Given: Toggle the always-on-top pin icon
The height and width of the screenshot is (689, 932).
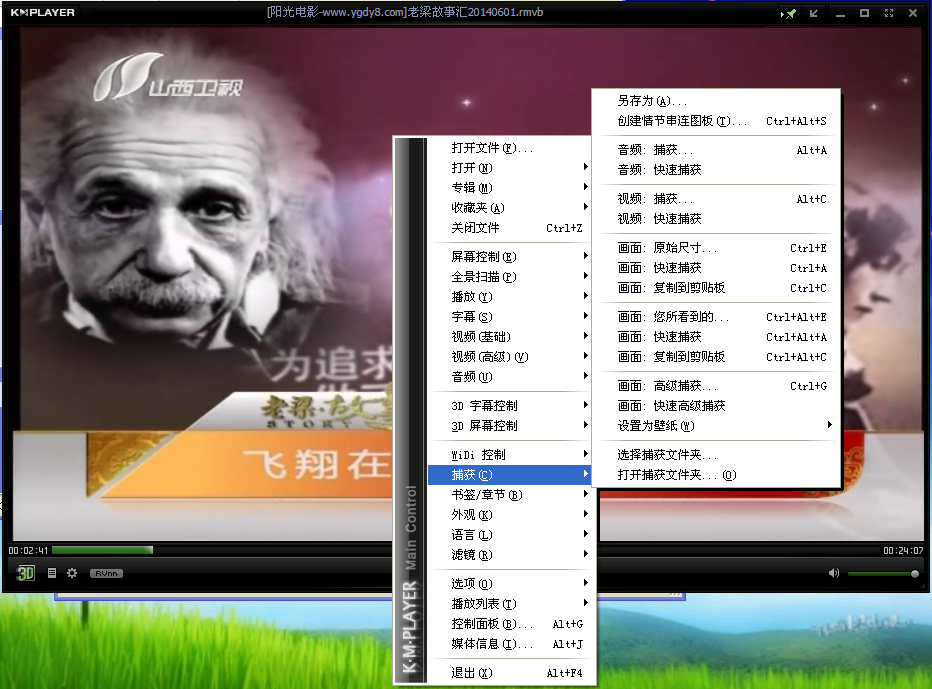Looking at the screenshot, I should tap(790, 13).
